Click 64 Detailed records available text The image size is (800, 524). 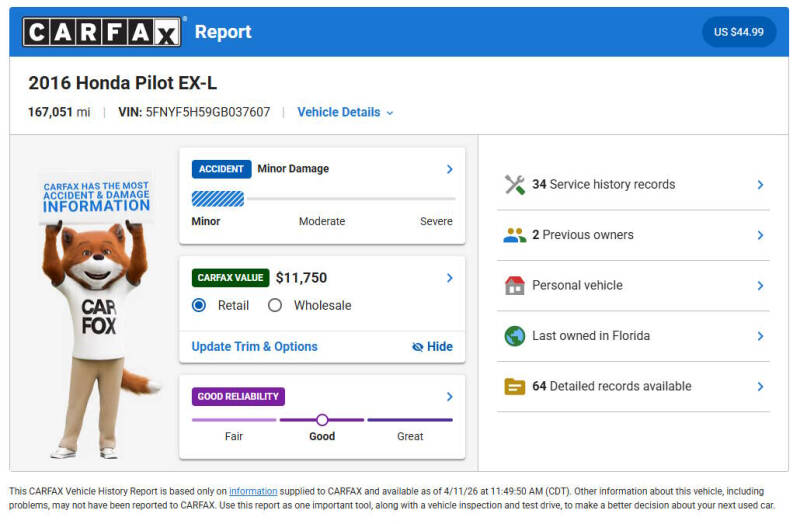pos(612,387)
